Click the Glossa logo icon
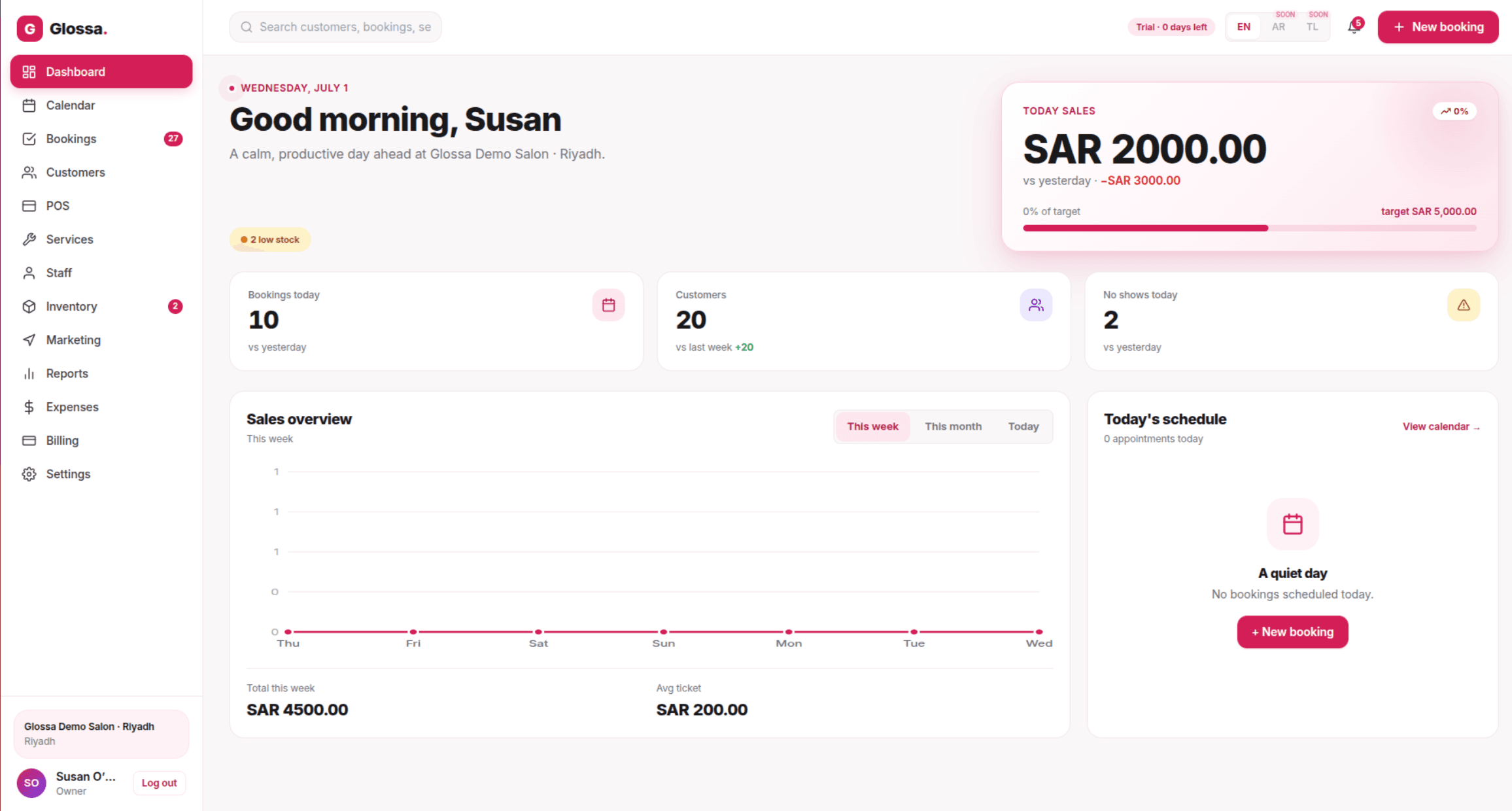This screenshot has width=1512, height=811. point(29,29)
